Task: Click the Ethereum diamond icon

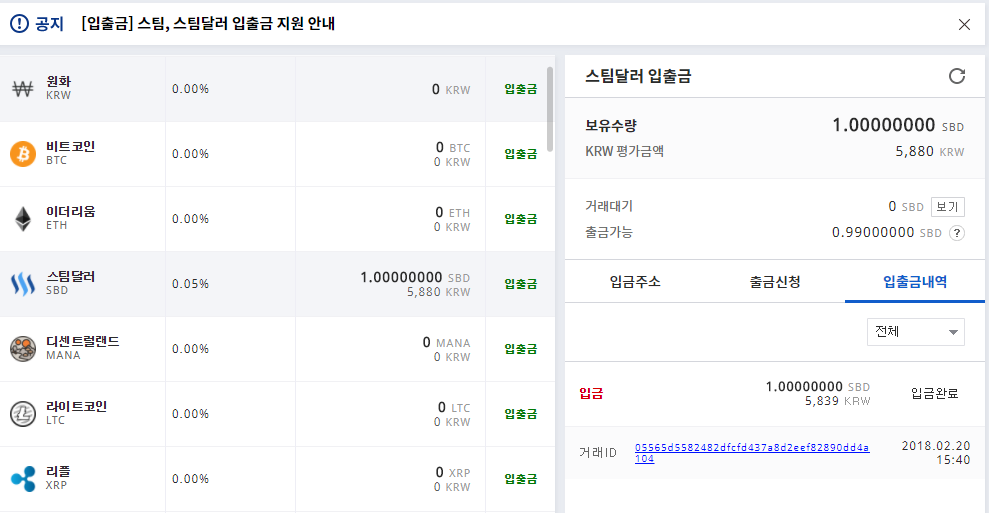Action: pyautogui.click(x=23, y=219)
